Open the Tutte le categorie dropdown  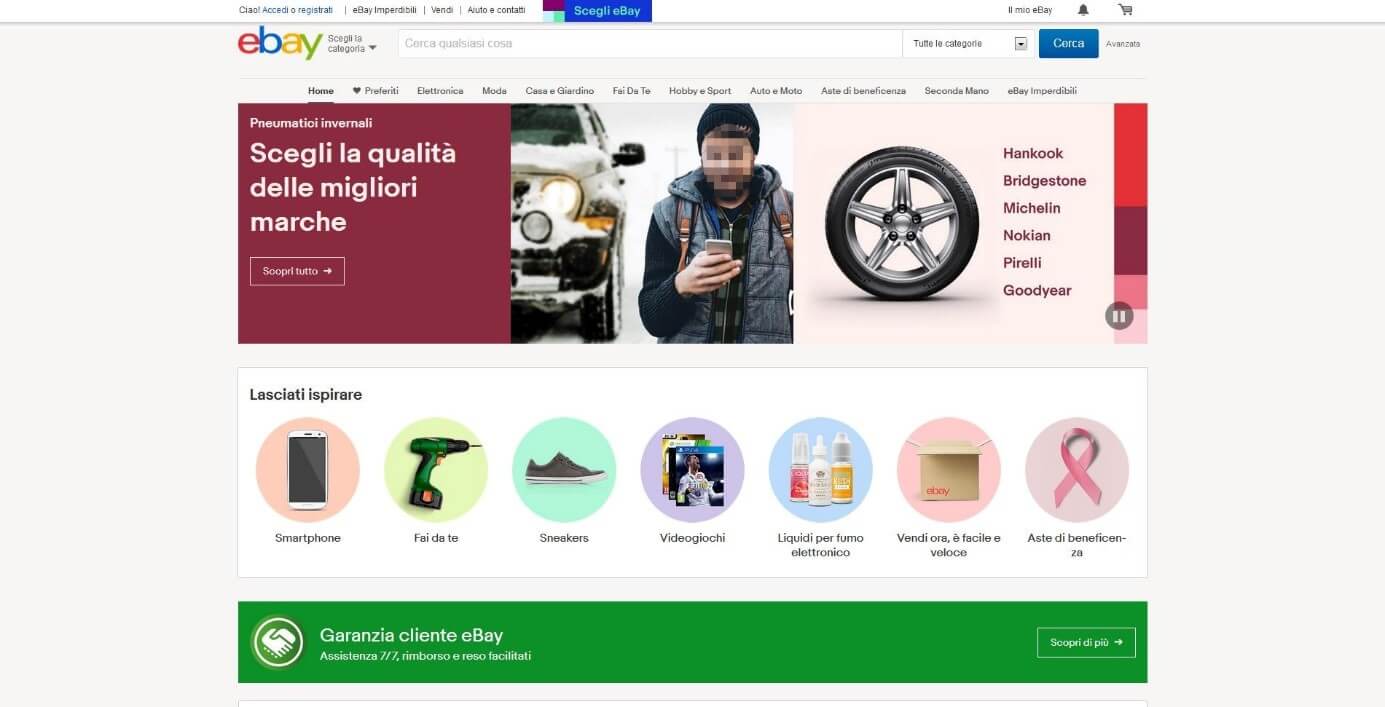pos(970,44)
